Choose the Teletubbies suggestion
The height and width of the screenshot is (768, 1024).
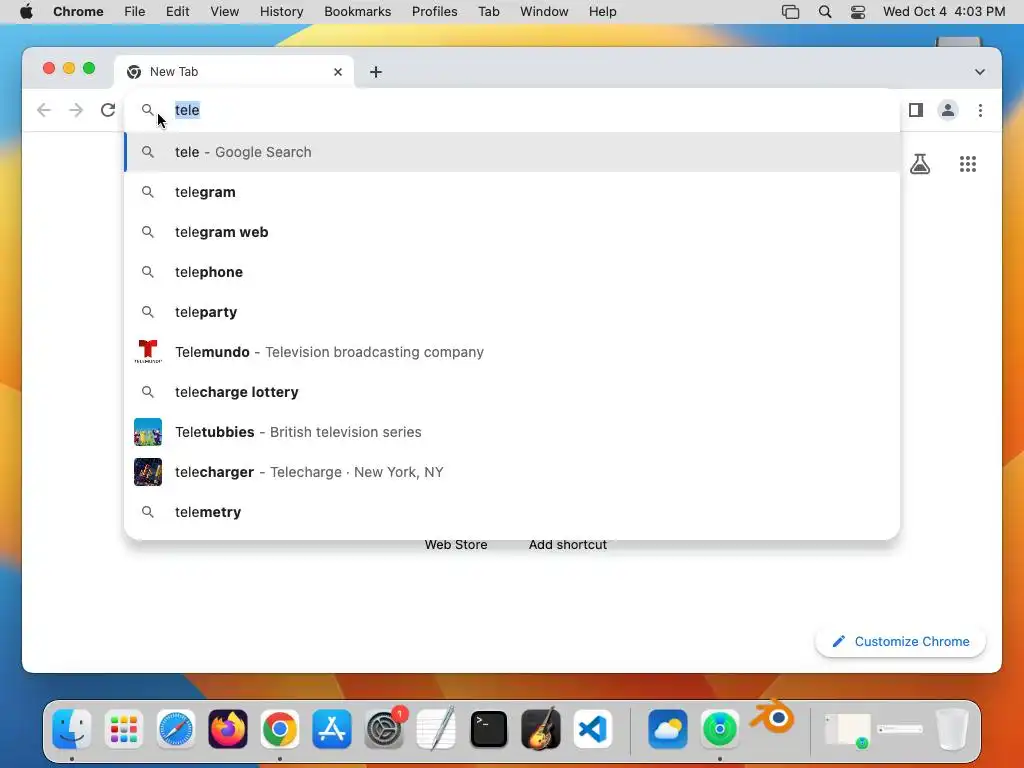click(x=512, y=432)
